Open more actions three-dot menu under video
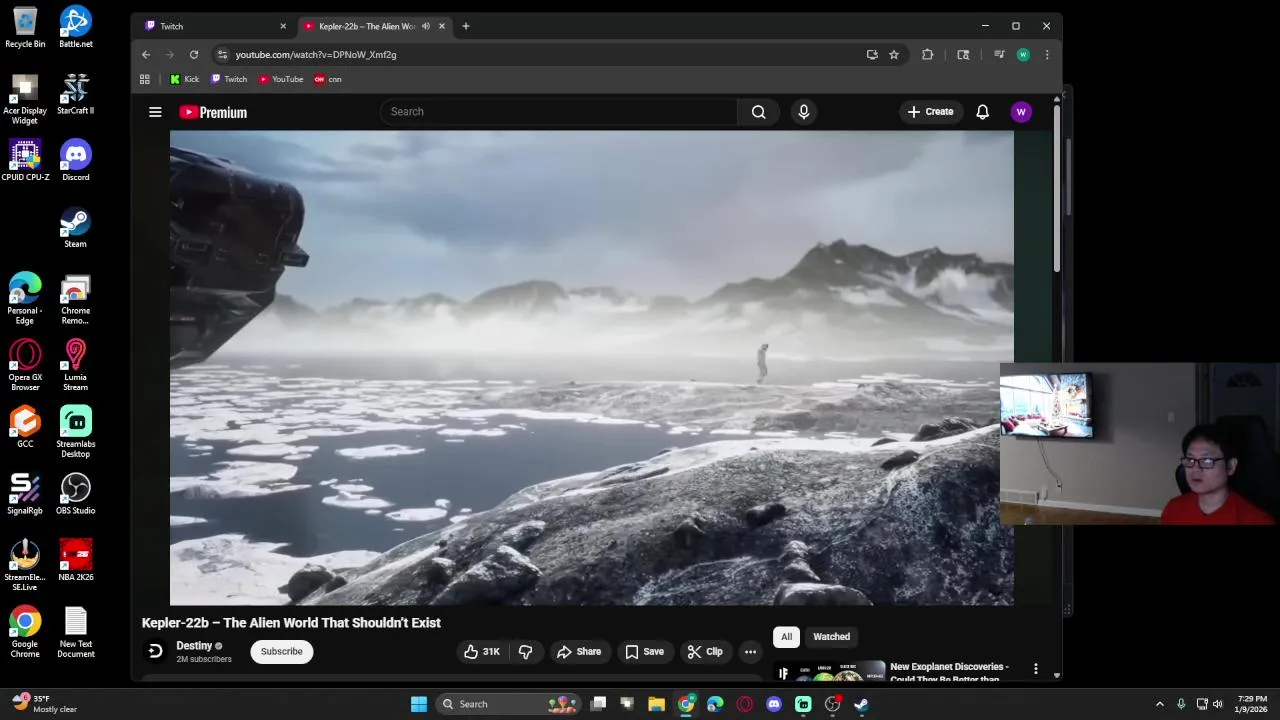 (750, 652)
